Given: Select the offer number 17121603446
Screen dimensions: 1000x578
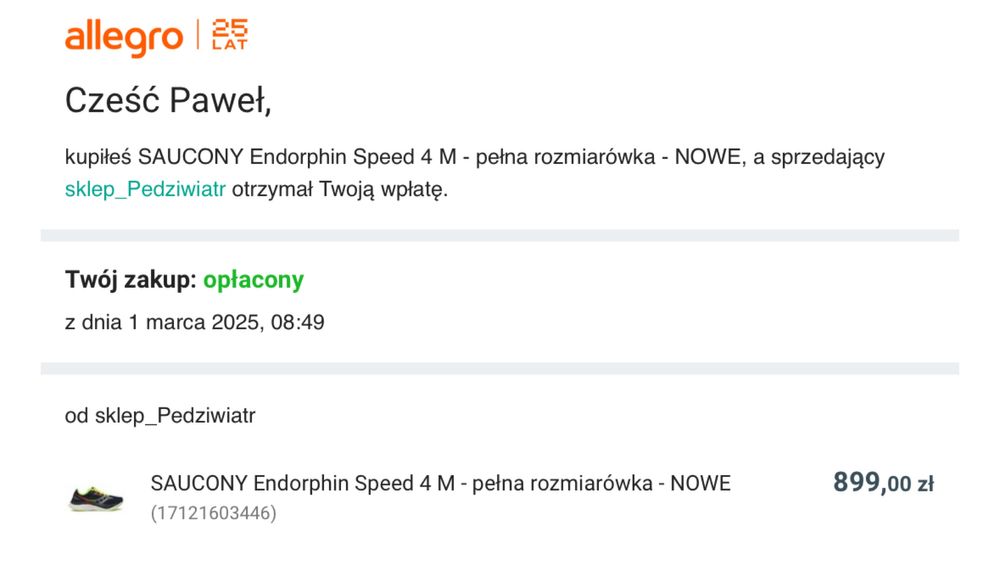Looking at the screenshot, I should pyautogui.click(x=214, y=513).
